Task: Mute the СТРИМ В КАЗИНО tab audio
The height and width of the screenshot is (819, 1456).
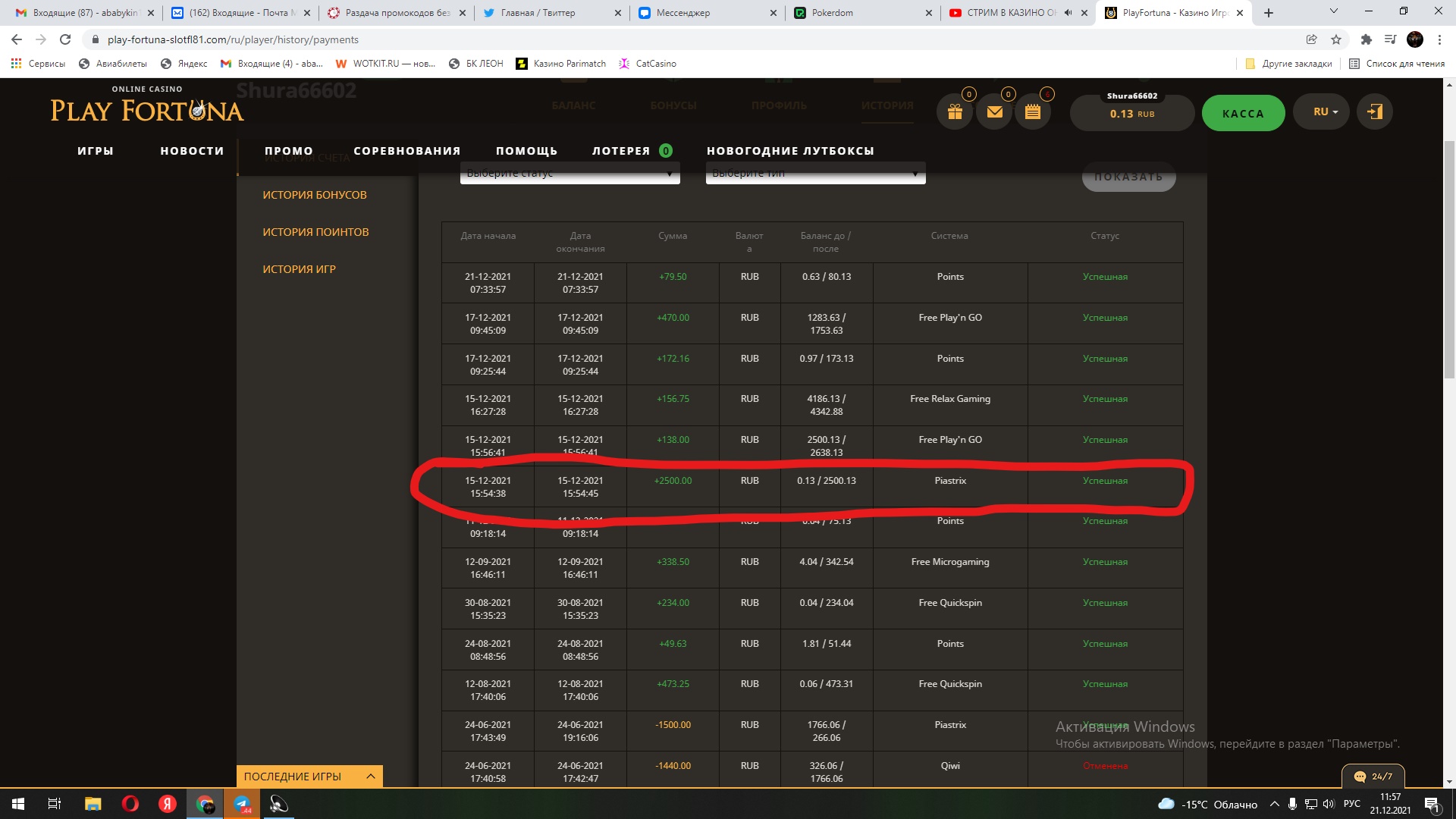Action: 1068,13
